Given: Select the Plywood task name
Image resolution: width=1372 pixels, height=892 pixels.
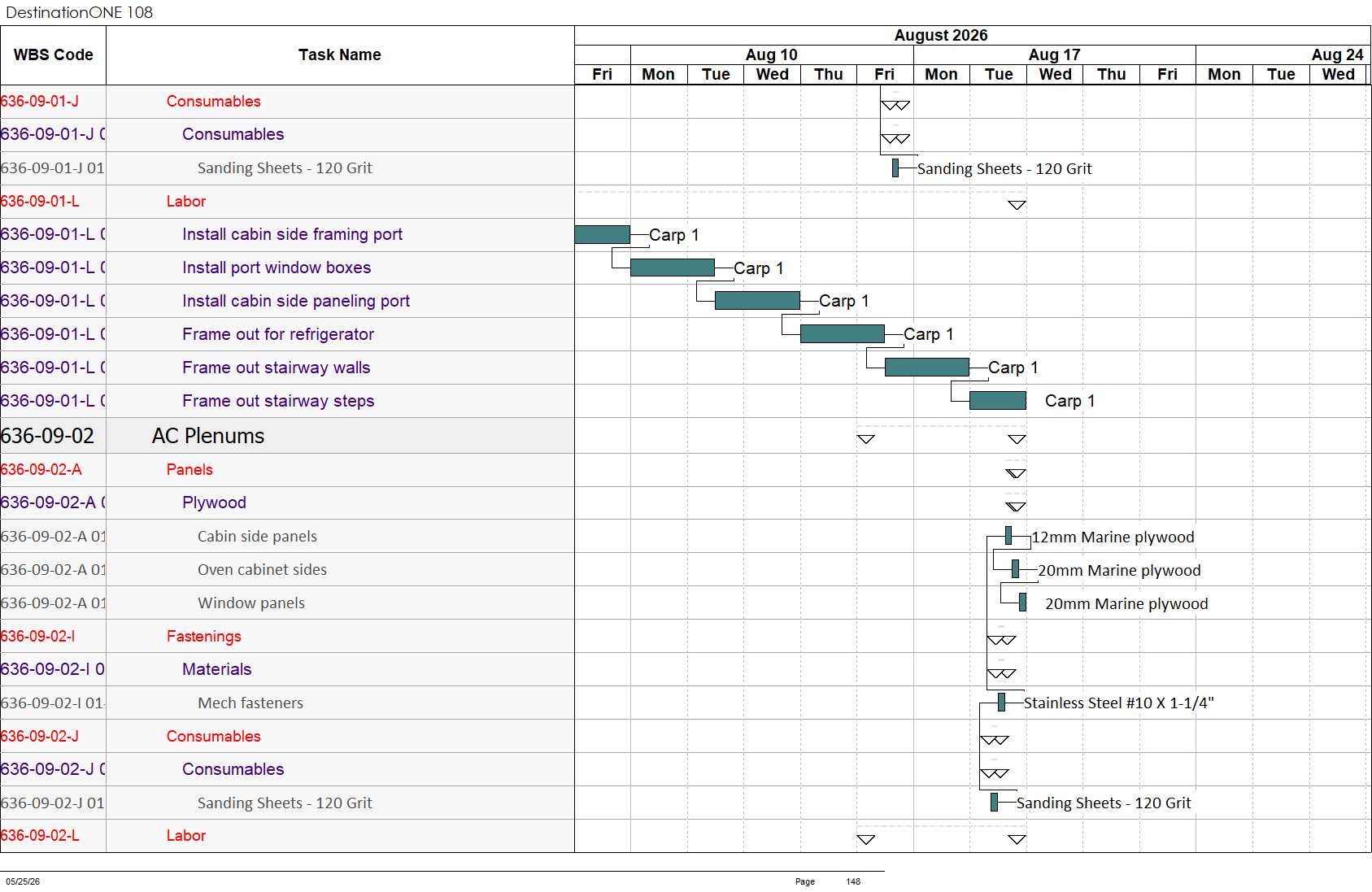Looking at the screenshot, I should tap(214, 503).
